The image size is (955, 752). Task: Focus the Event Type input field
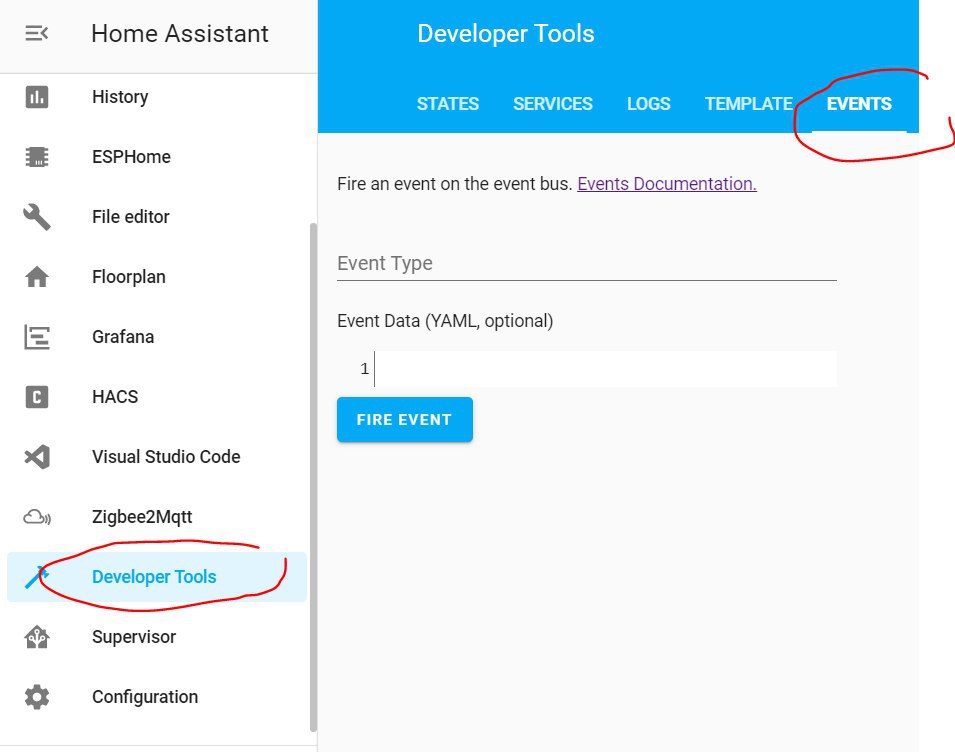[587, 264]
